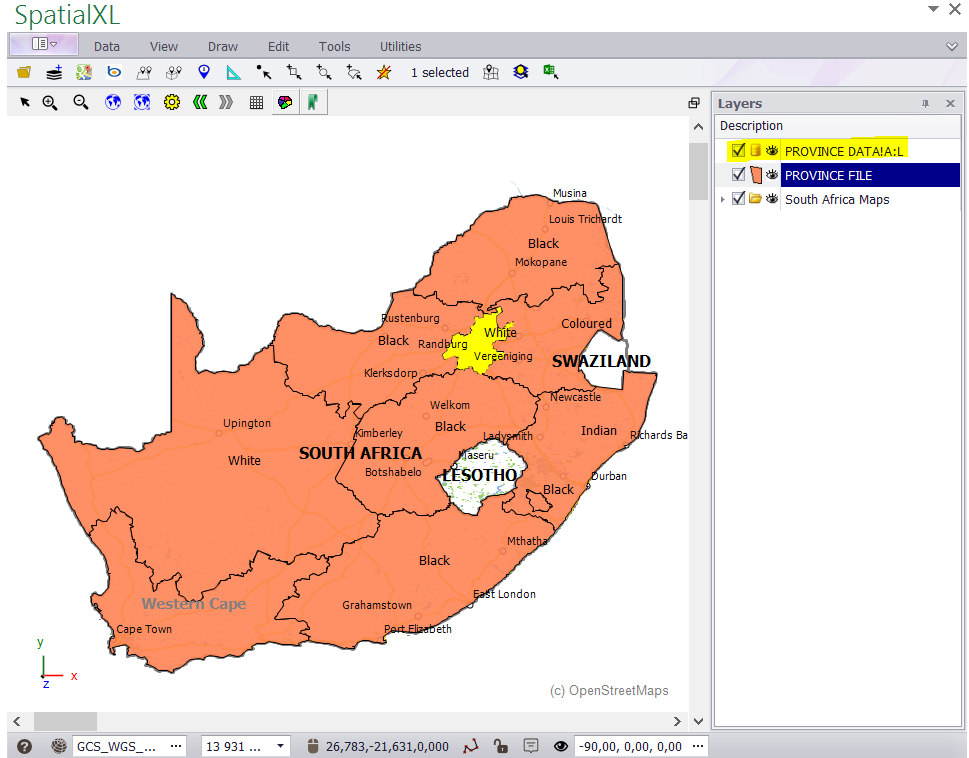Click the grid display icon
The height and width of the screenshot is (758, 969).
pyautogui.click(x=256, y=101)
